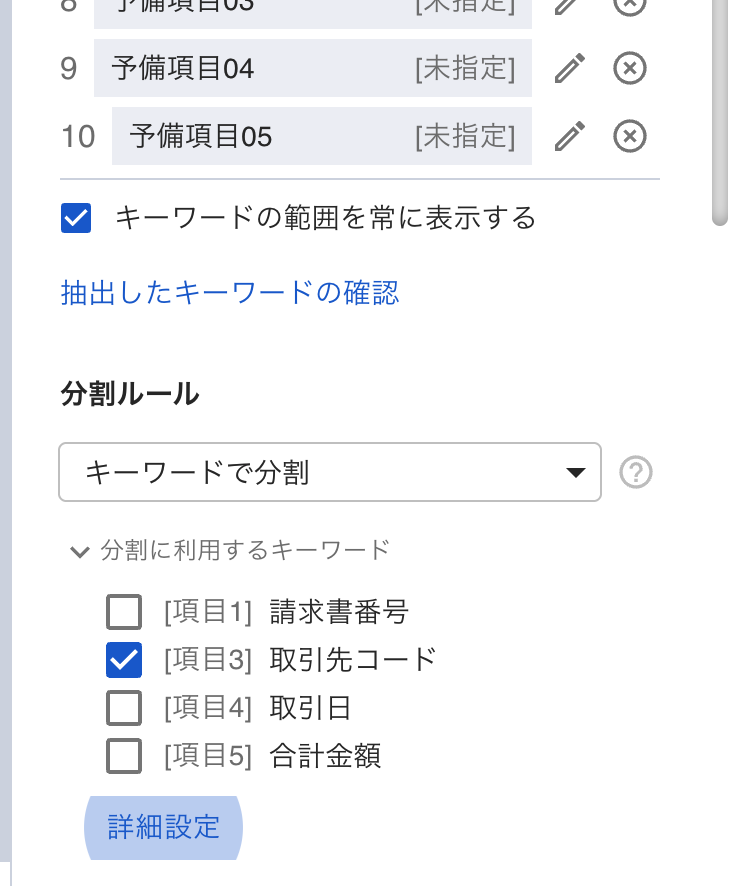Click the vertical scrollbar thumb
730x886 pixels.
[x=720, y=110]
